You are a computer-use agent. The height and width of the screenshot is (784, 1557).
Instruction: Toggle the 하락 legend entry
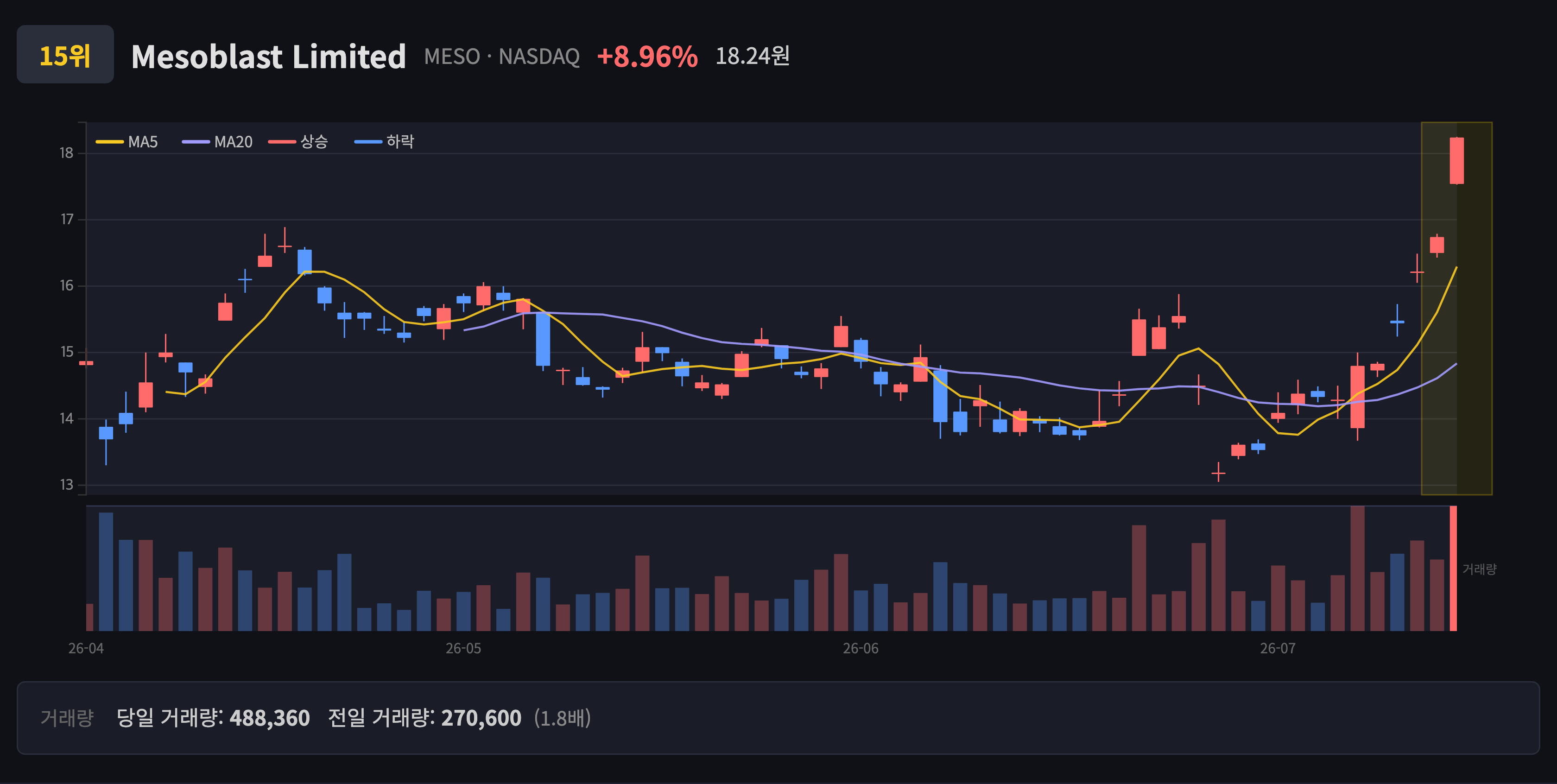pos(385,141)
